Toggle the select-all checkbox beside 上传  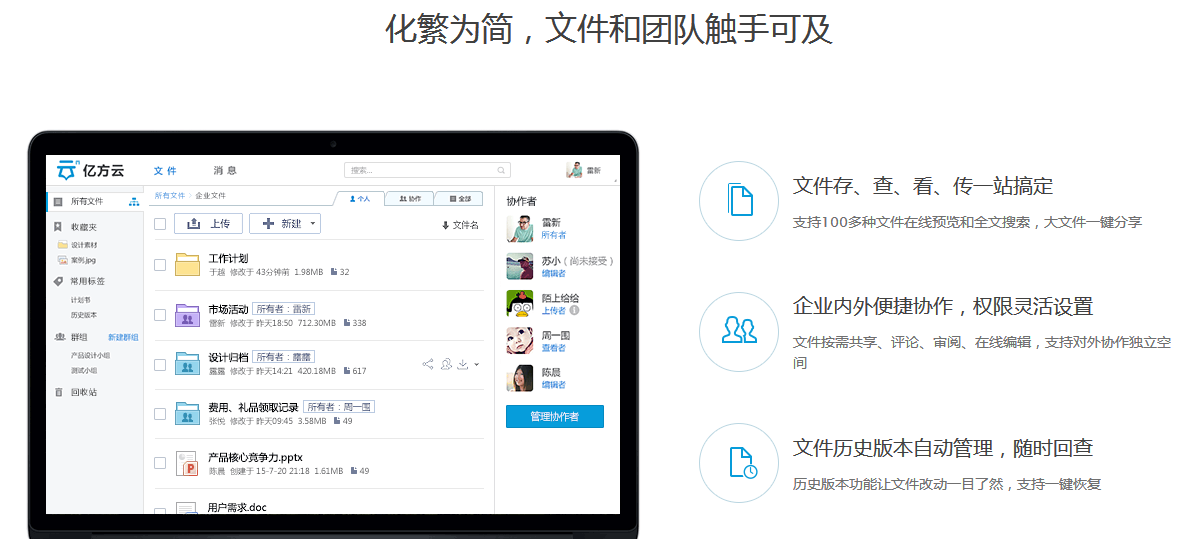click(160, 224)
